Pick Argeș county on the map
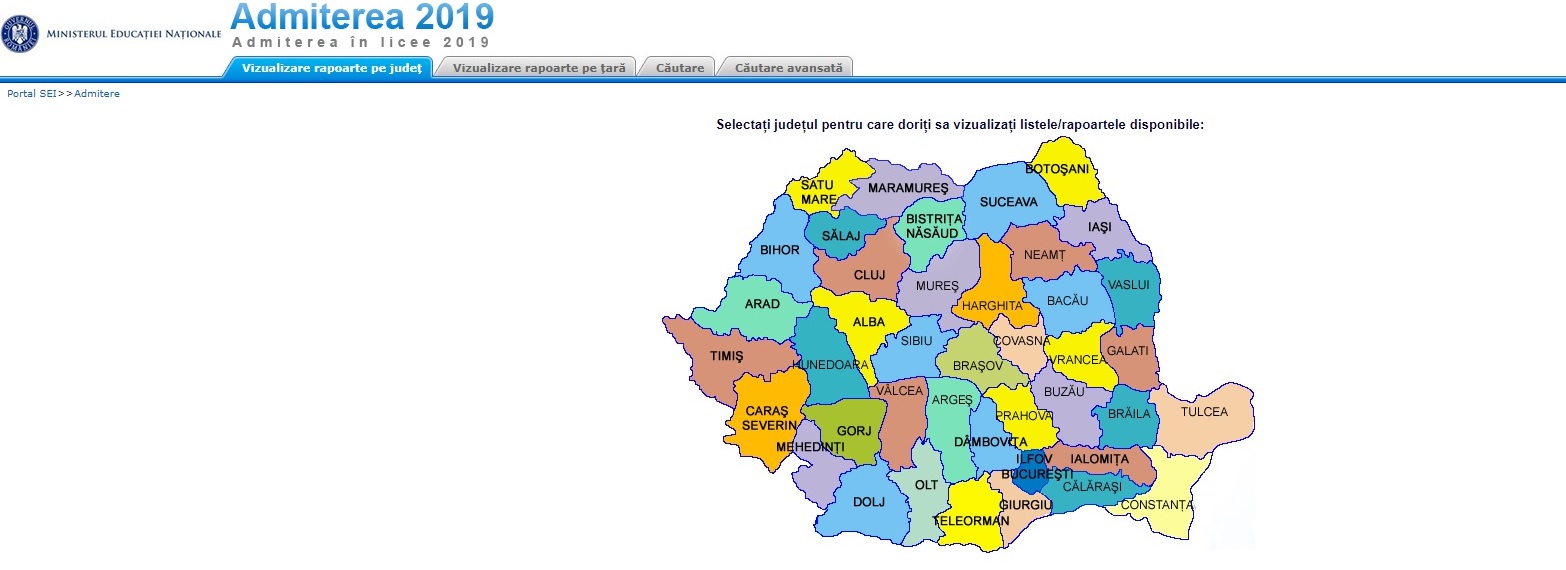The height and width of the screenshot is (570, 1566). coord(951,400)
